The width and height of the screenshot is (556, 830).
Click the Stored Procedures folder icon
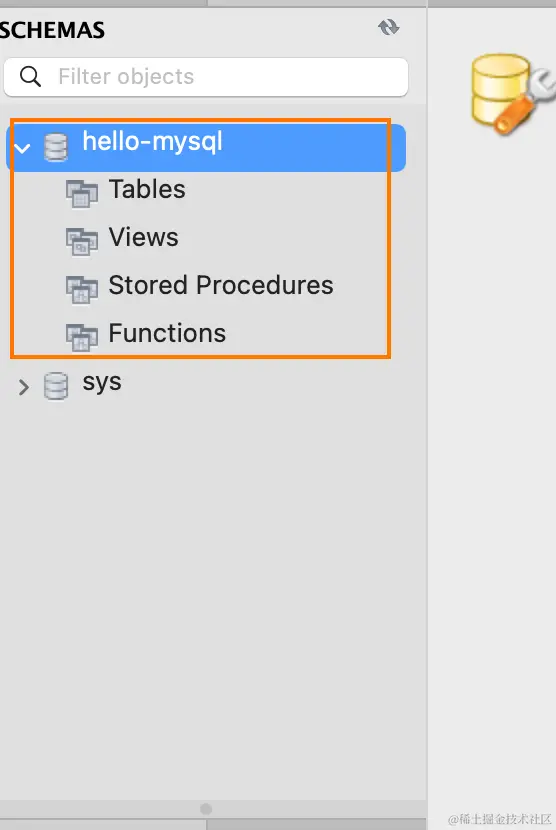tap(82, 290)
